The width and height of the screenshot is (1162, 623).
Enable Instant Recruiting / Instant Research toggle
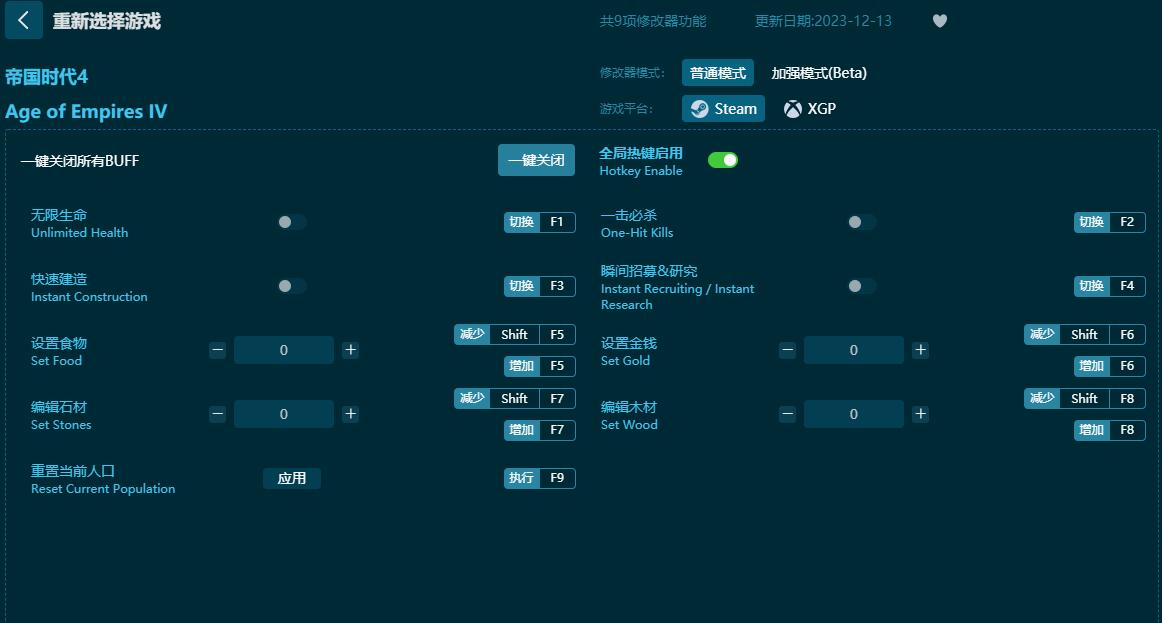click(861, 286)
